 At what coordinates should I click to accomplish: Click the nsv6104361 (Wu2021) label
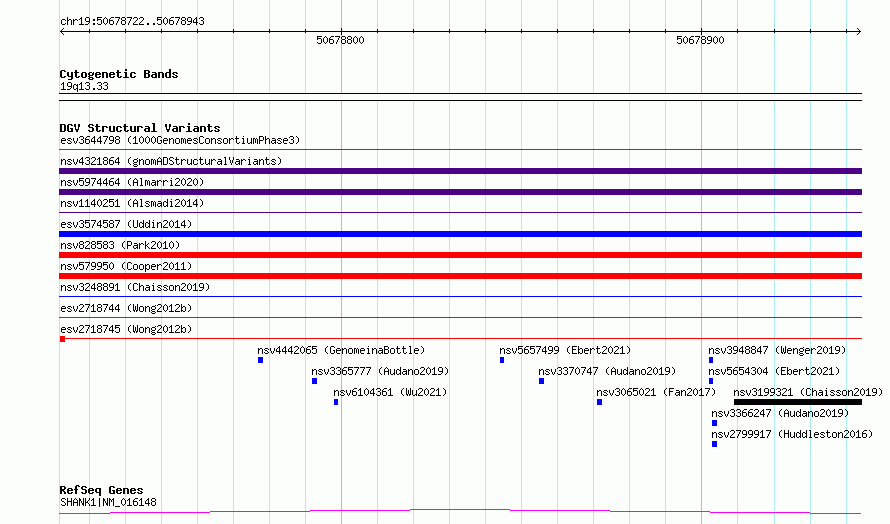[390, 392]
